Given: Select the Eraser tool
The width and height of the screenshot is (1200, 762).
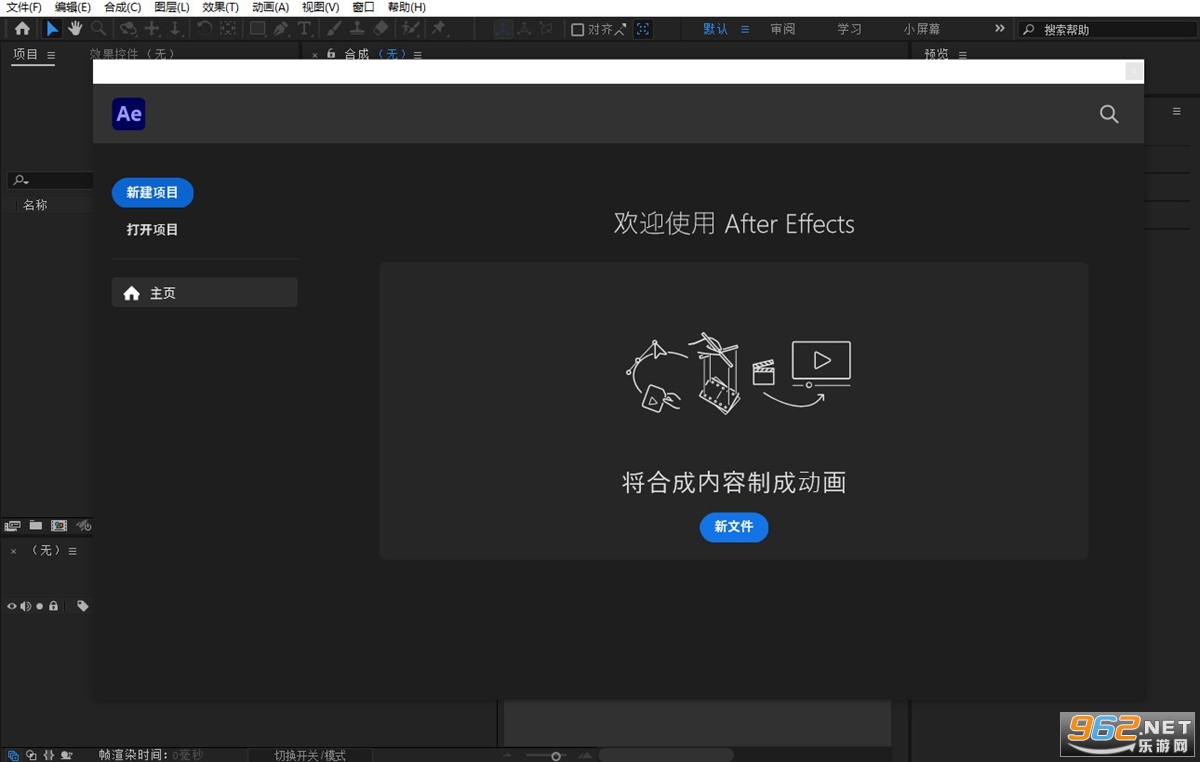Looking at the screenshot, I should coord(380,29).
